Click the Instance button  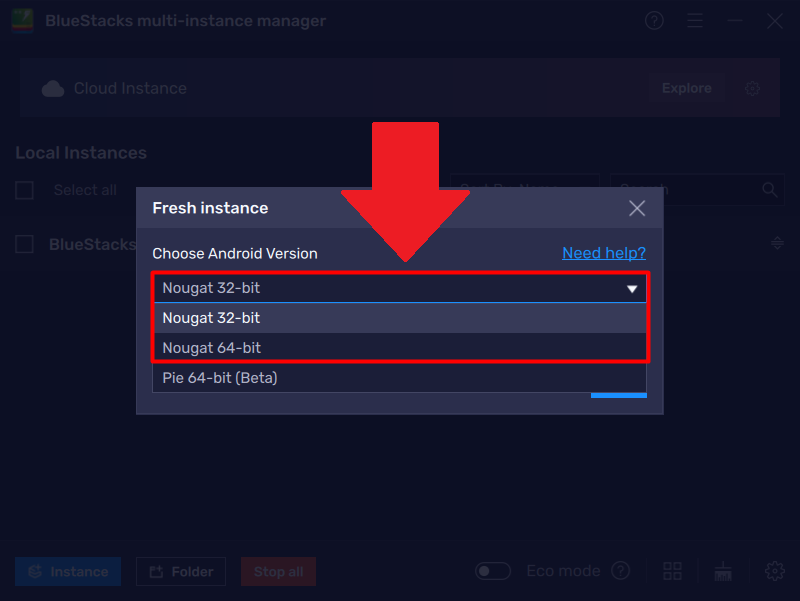(x=68, y=571)
